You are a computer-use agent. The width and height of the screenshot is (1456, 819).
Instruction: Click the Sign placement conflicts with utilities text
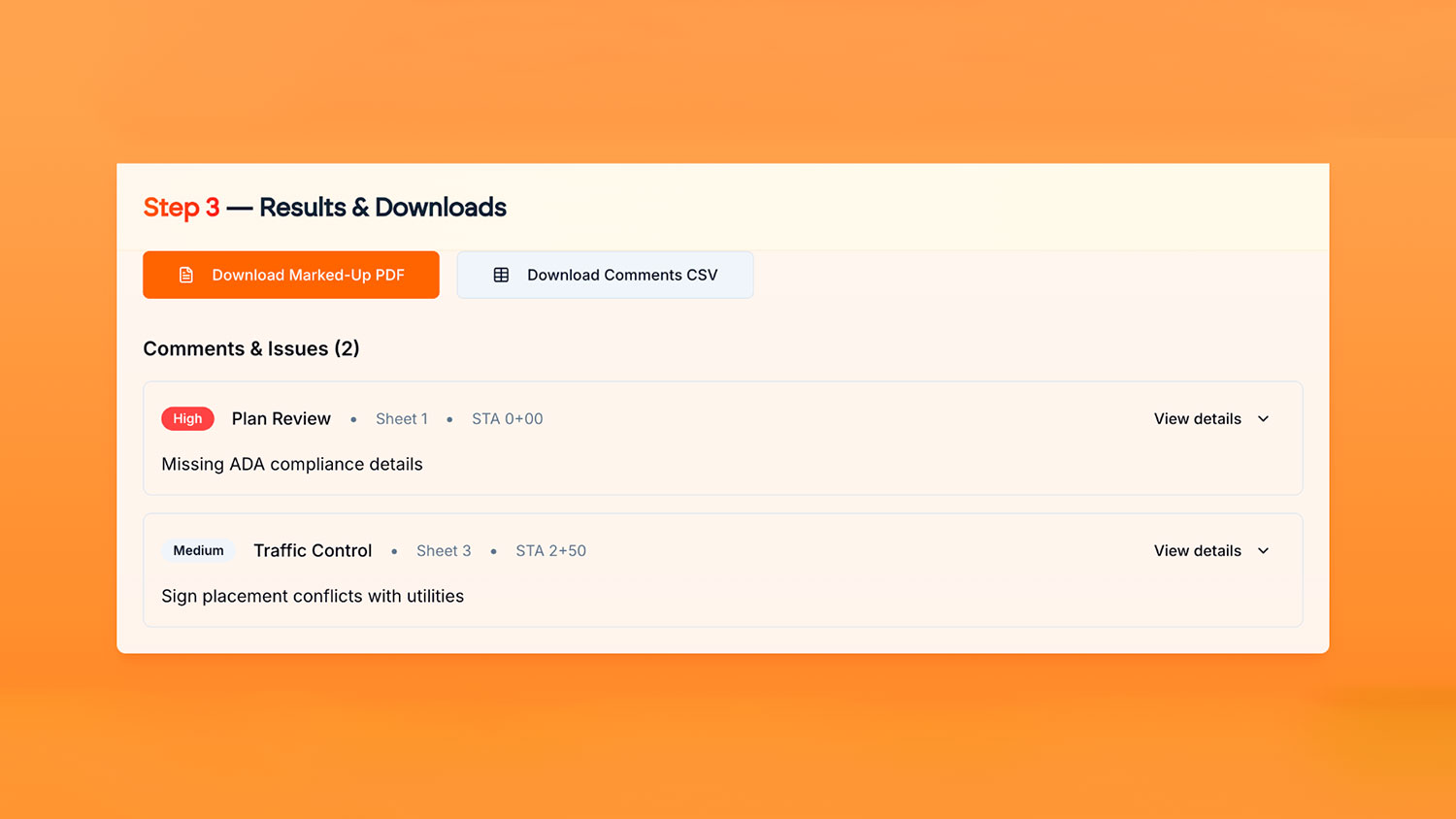[x=313, y=597]
